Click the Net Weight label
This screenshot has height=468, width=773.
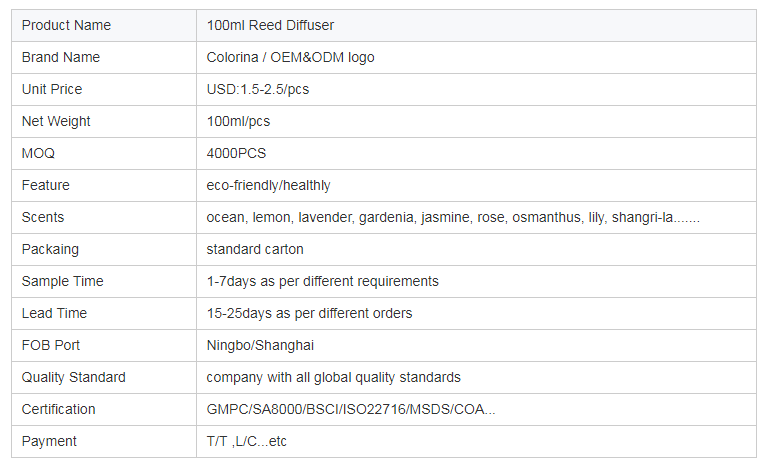coord(56,121)
